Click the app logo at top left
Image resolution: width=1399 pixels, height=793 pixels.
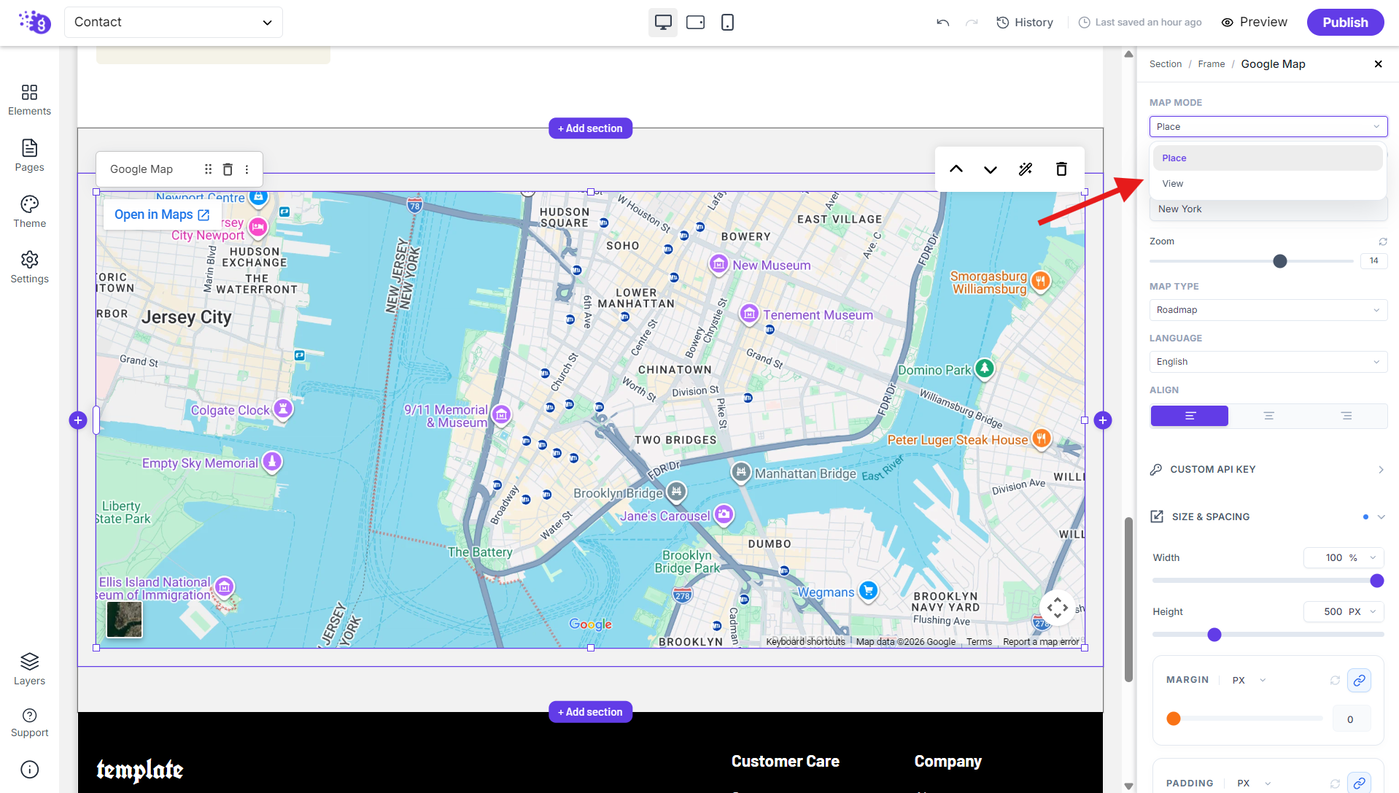point(34,22)
